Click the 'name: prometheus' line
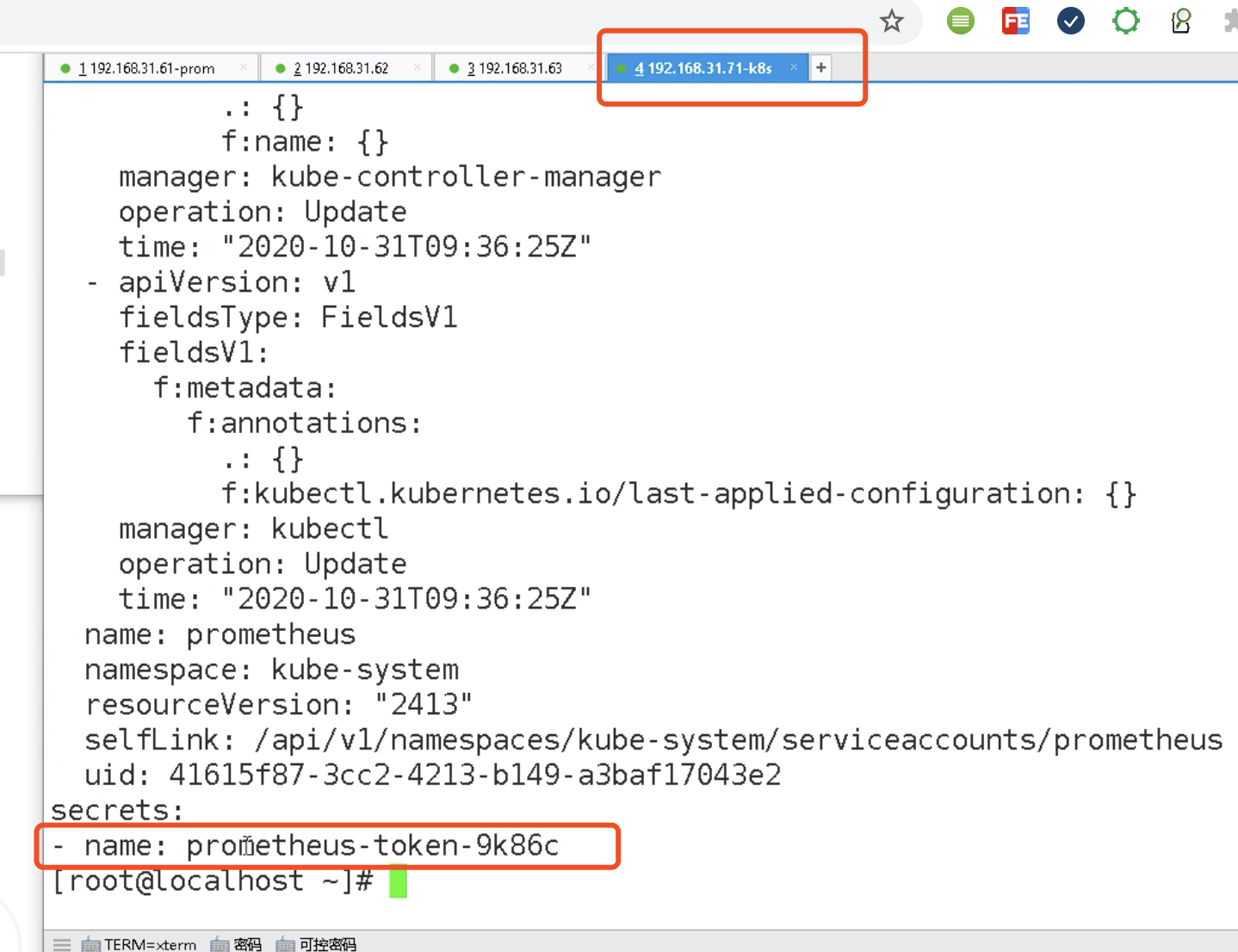This screenshot has width=1238, height=952. (x=220, y=634)
